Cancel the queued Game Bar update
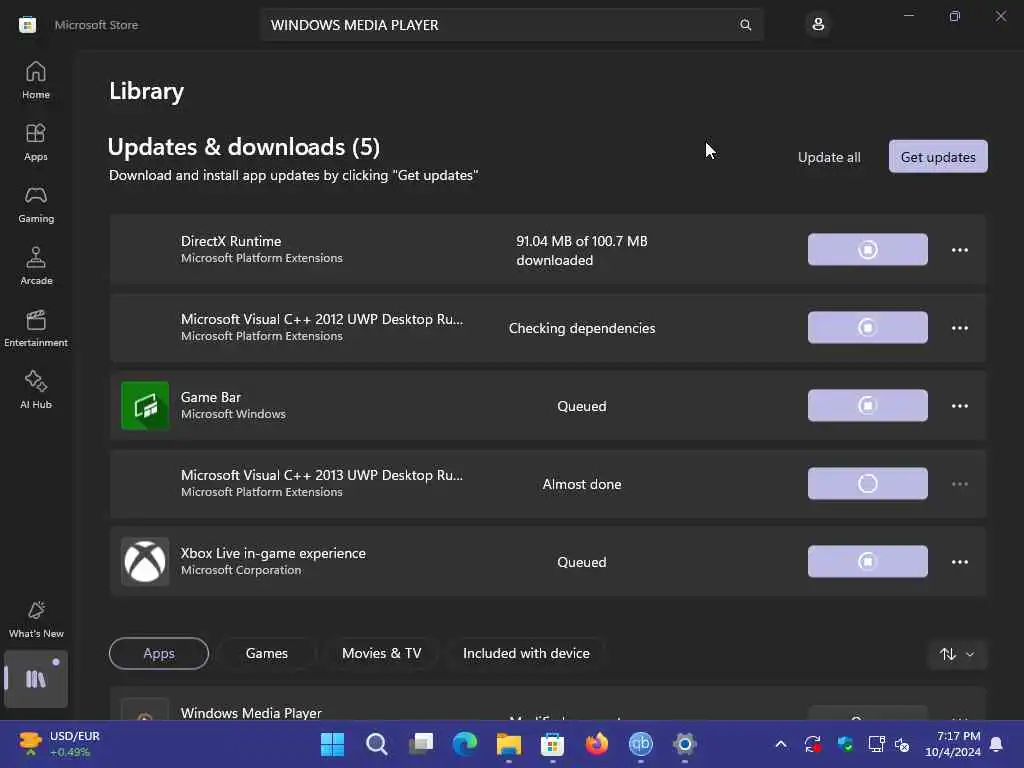1024x768 pixels. click(867, 406)
